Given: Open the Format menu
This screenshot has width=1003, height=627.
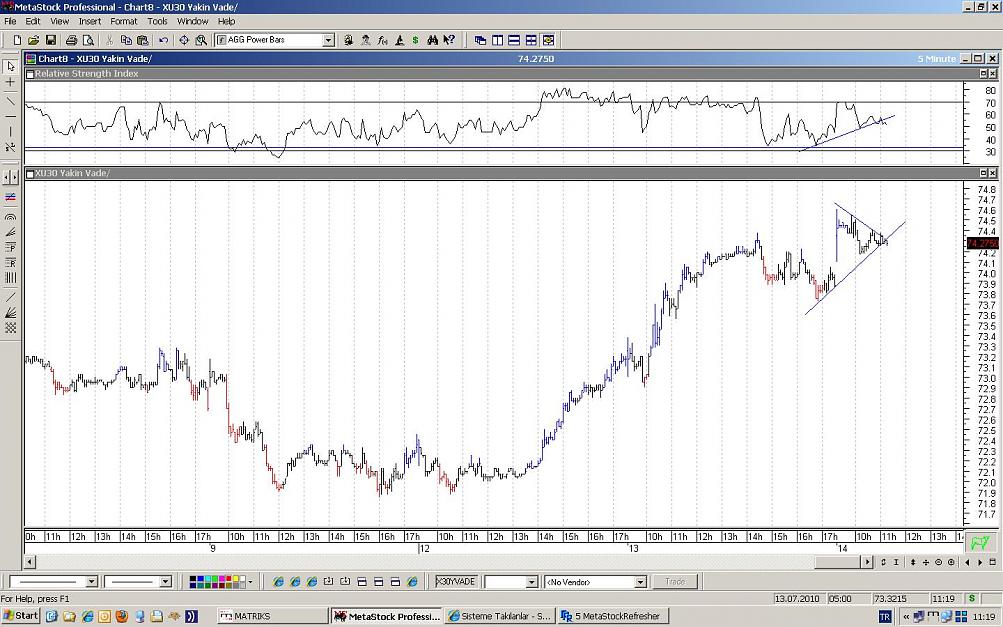Looking at the screenshot, I should [124, 21].
